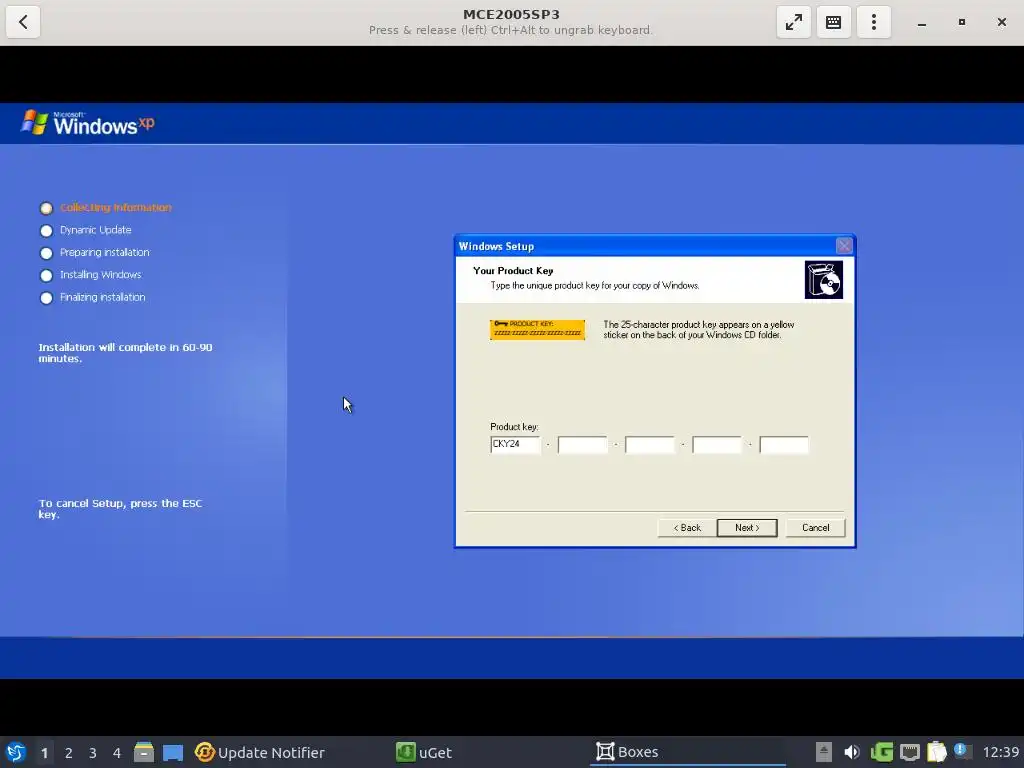1024x768 pixels.
Task: Open the Boxes three-dot menu
Action: [874, 22]
